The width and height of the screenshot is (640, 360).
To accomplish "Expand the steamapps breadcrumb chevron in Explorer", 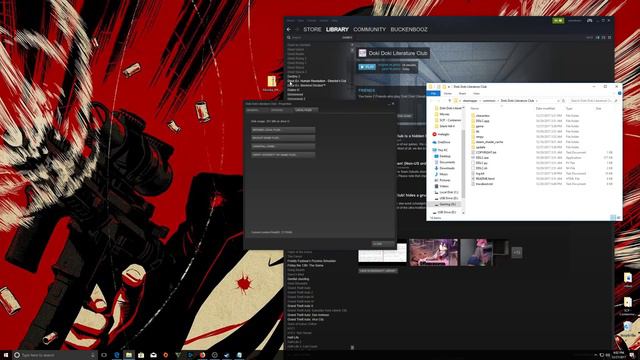I will tap(480, 100).
